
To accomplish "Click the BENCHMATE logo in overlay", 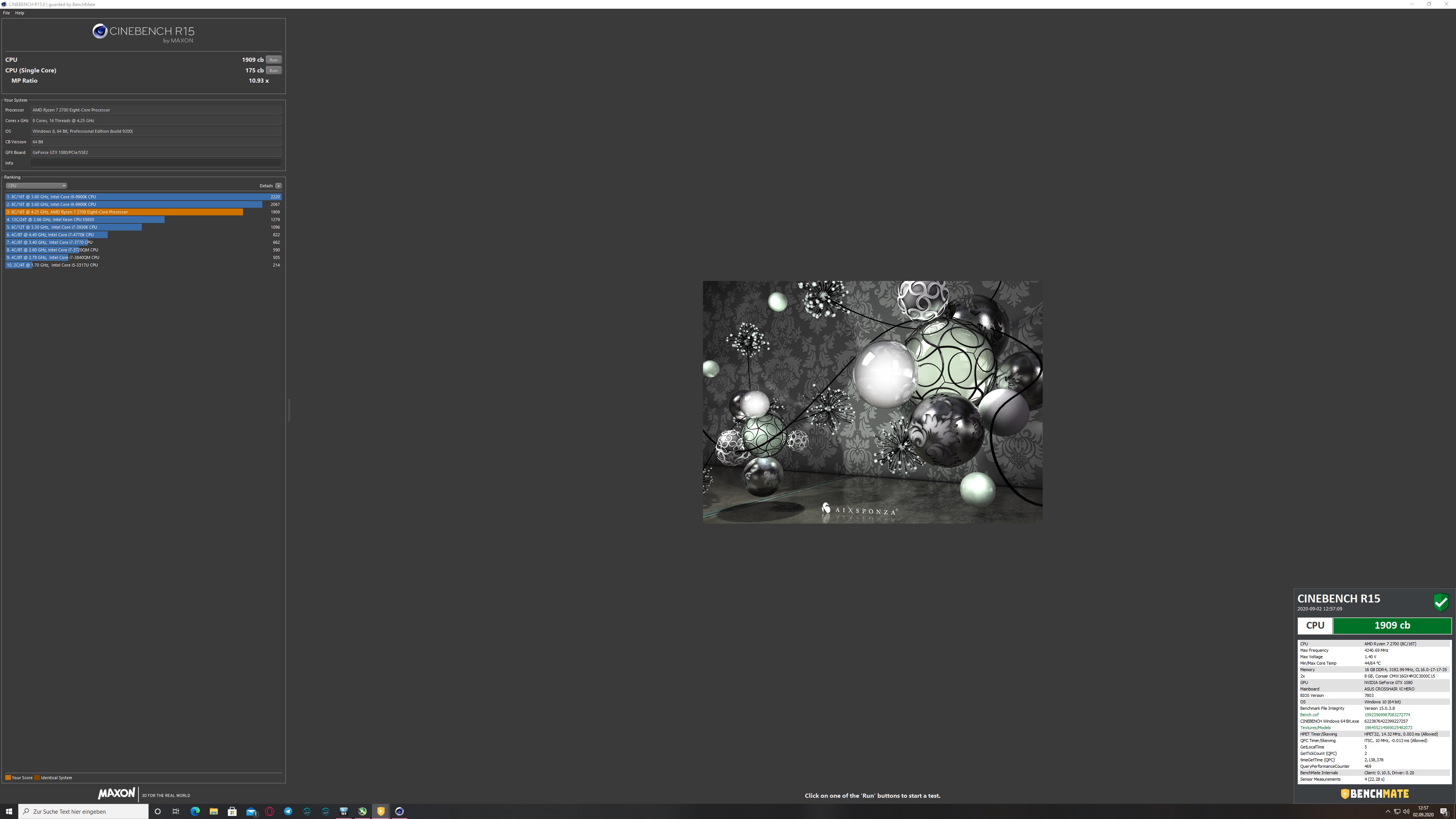I will pyautogui.click(x=1374, y=794).
